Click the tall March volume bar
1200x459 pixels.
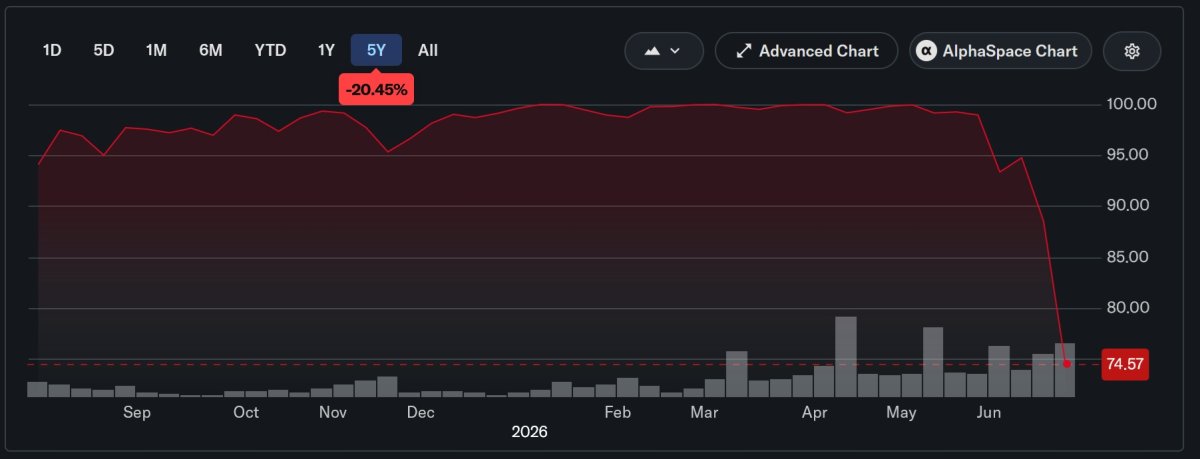point(737,374)
